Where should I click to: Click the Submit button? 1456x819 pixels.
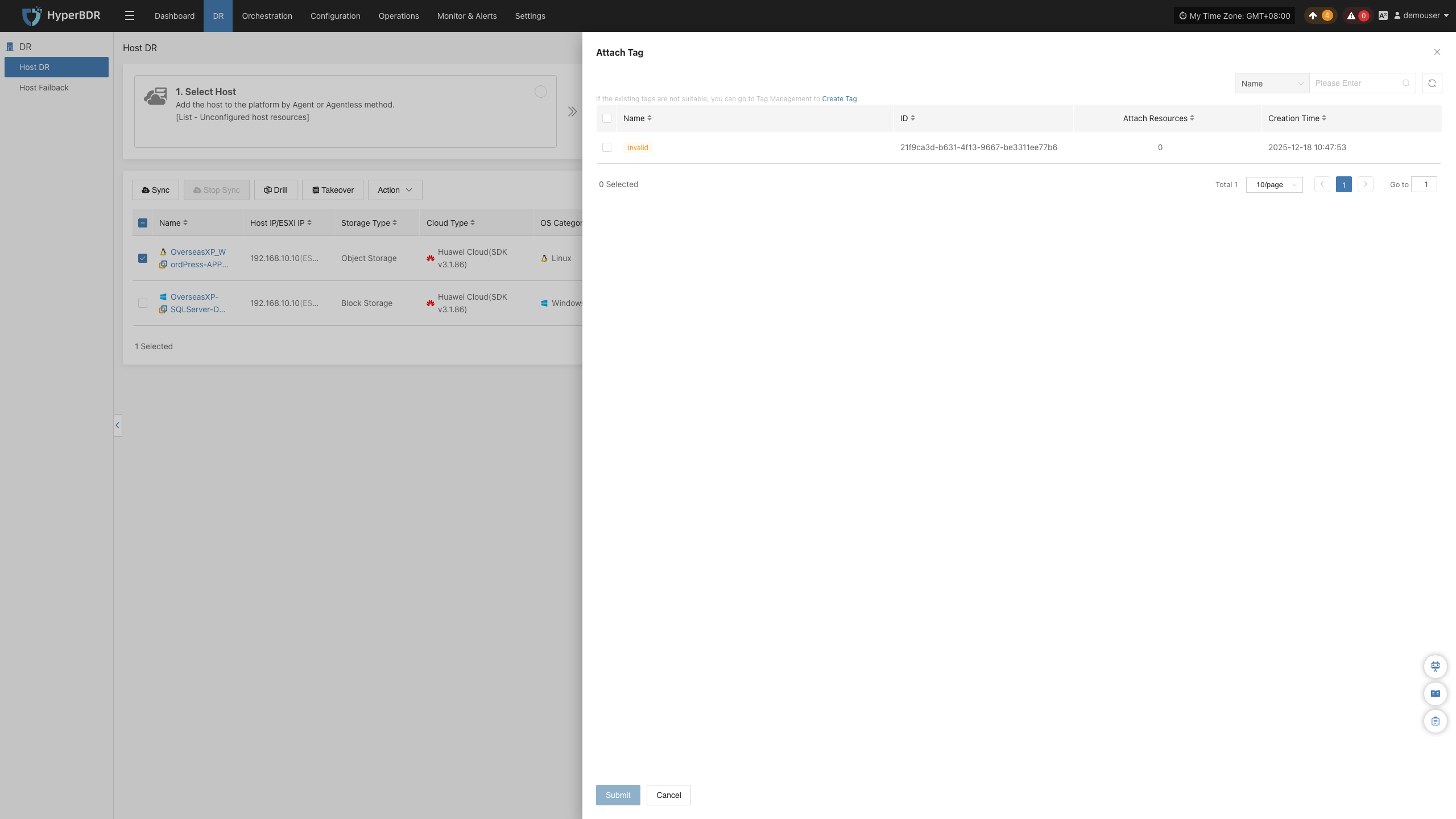618,795
